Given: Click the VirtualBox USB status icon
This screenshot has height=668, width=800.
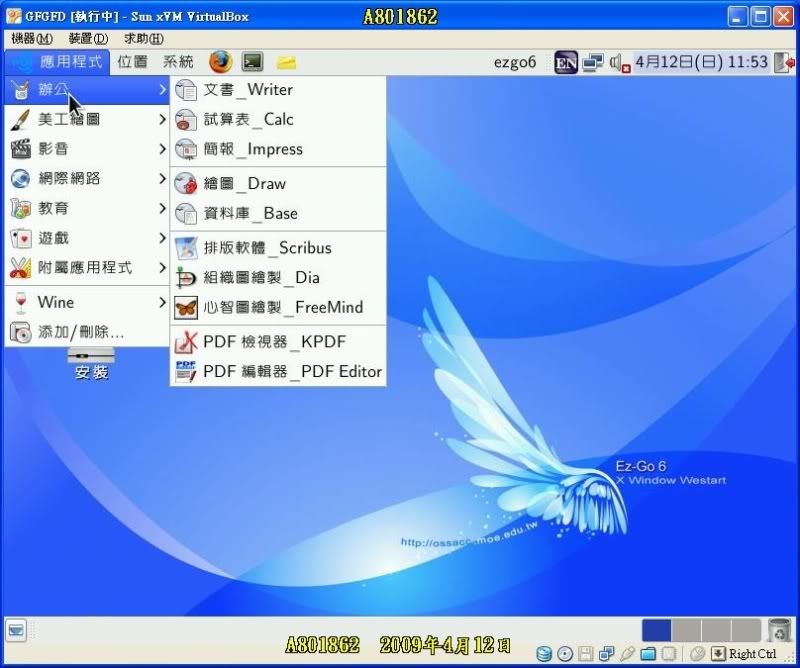Looking at the screenshot, I should [627, 654].
